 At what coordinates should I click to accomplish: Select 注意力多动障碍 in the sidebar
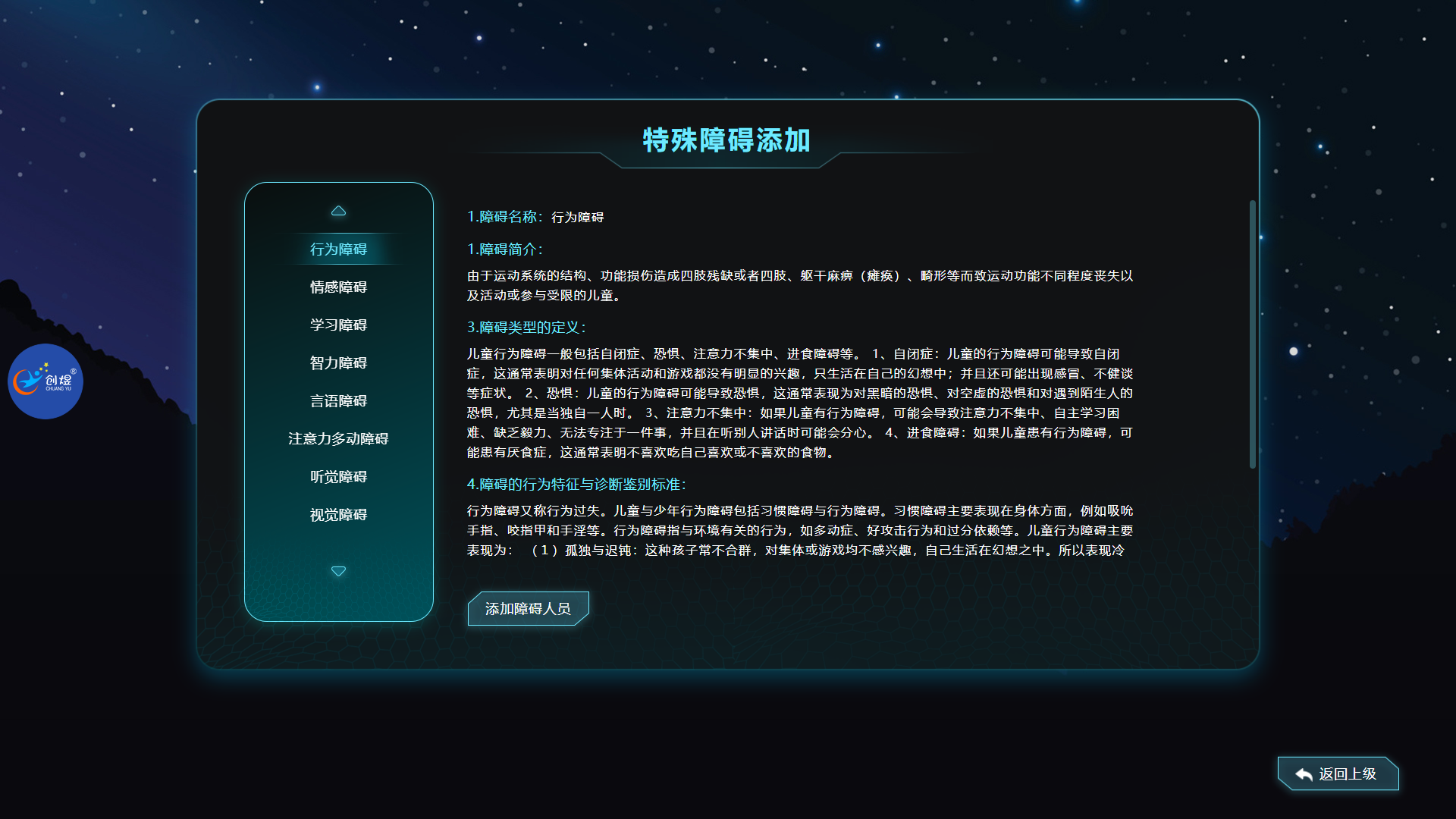(x=338, y=438)
